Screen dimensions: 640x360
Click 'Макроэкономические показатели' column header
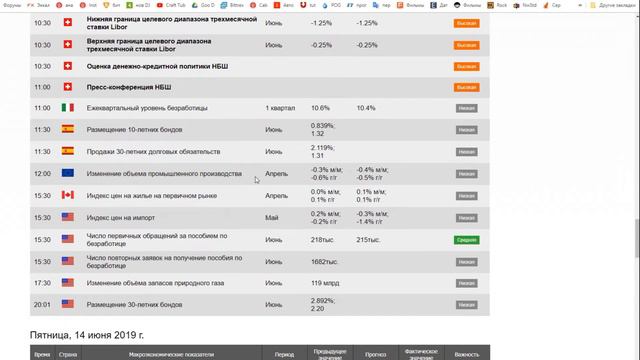coord(171,354)
